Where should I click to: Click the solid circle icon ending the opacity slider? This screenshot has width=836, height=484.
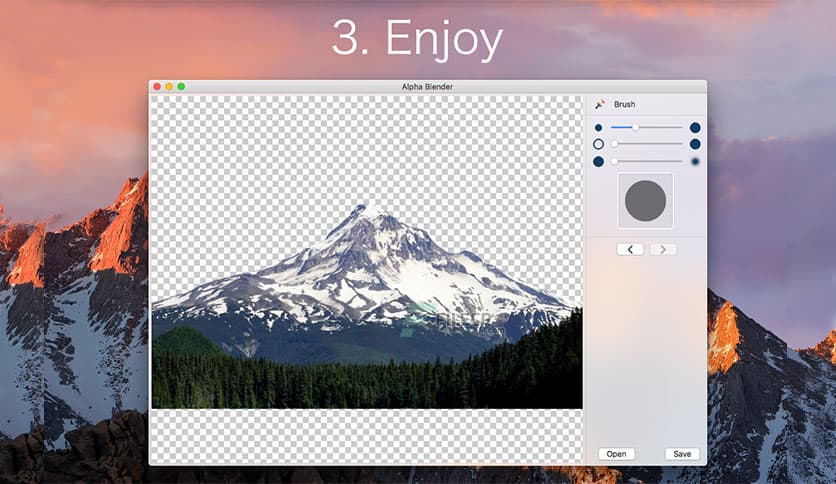[695, 144]
